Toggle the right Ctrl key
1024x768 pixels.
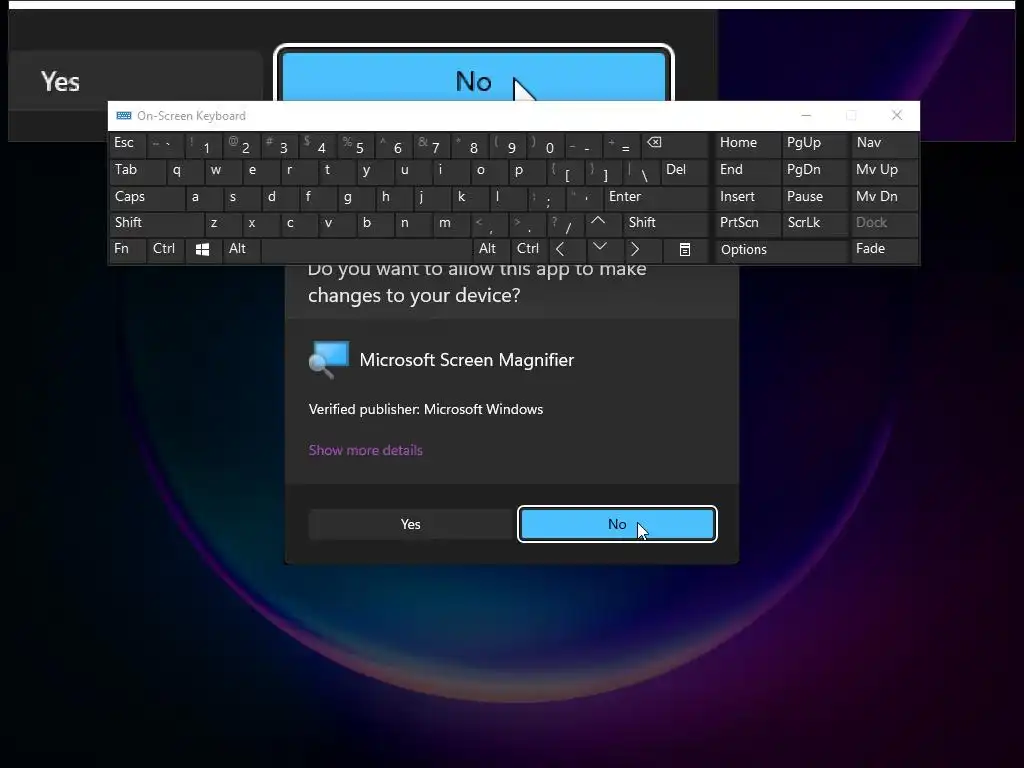(x=528, y=249)
